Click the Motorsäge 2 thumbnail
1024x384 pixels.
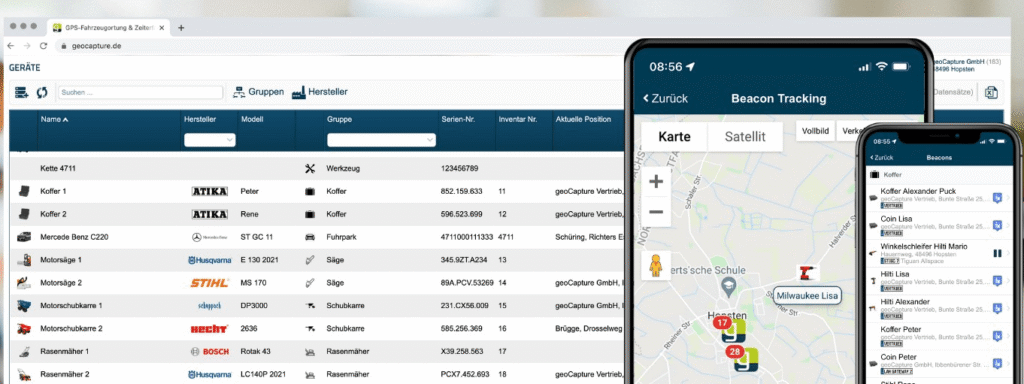(x=24, y=283)
